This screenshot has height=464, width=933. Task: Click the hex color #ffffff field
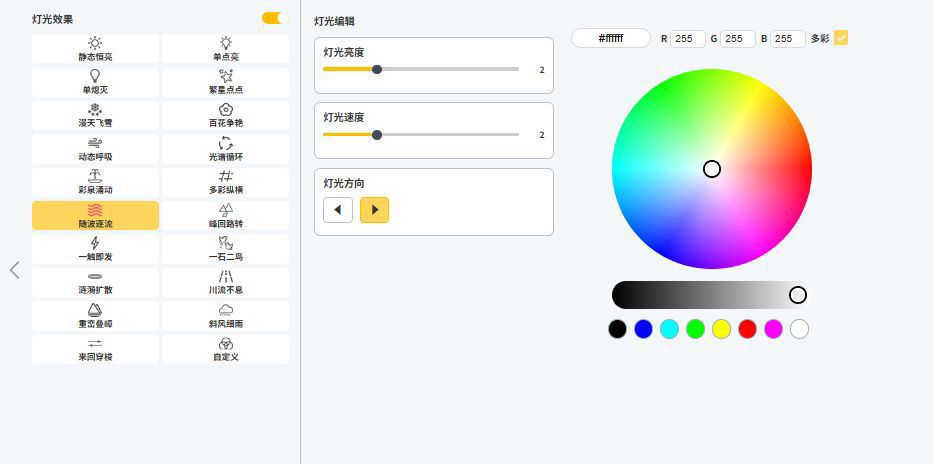610,38
